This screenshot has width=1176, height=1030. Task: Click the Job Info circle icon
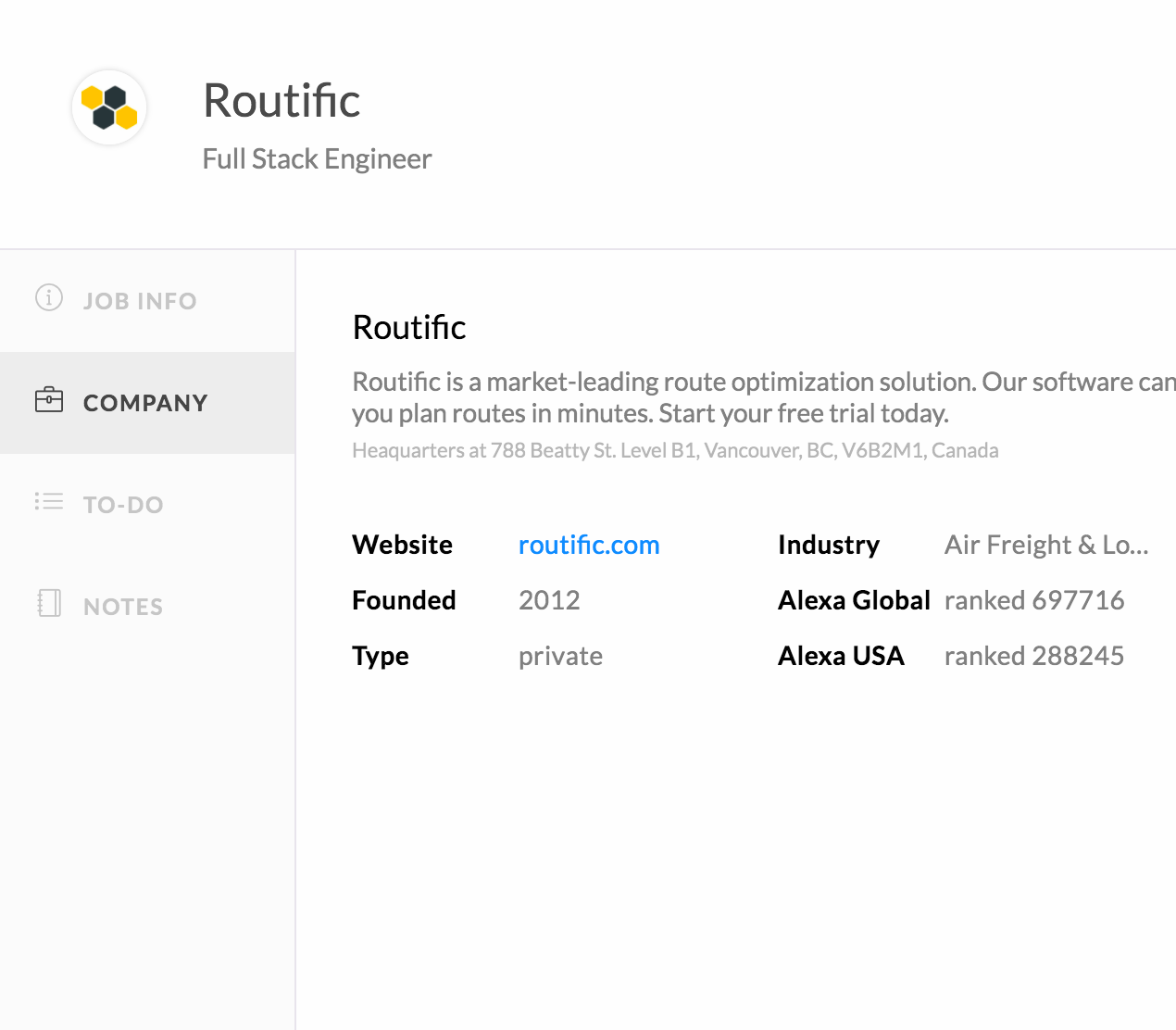[x=49, y=297]
